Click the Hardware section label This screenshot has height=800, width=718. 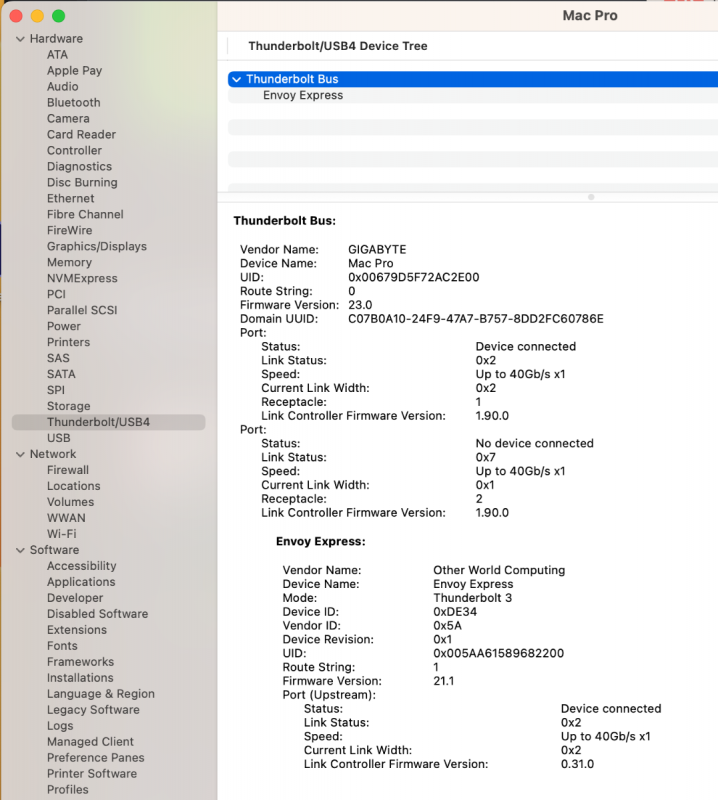[x=56, y=39]
